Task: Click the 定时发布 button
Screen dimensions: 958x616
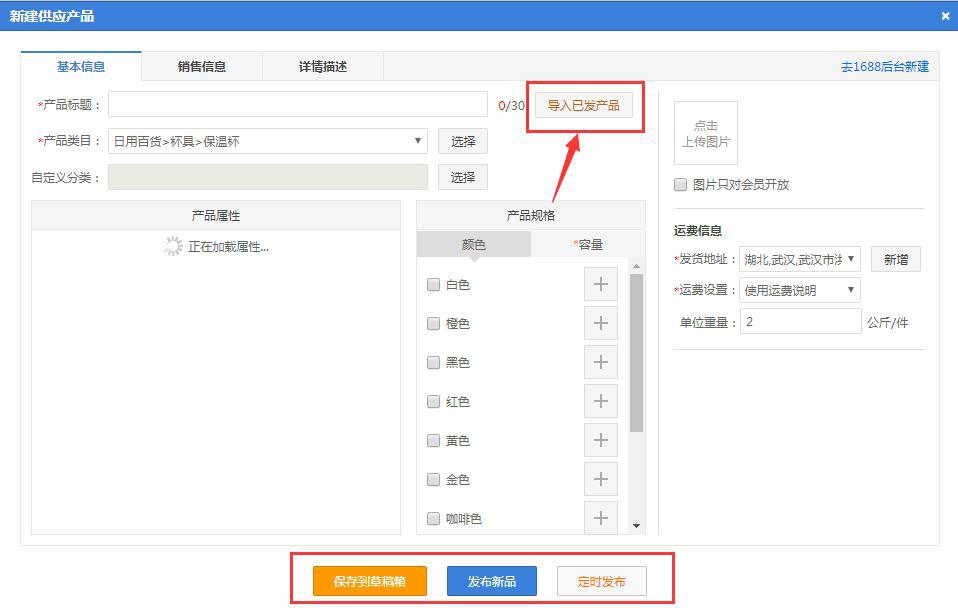Action: (x=602, y=581)
